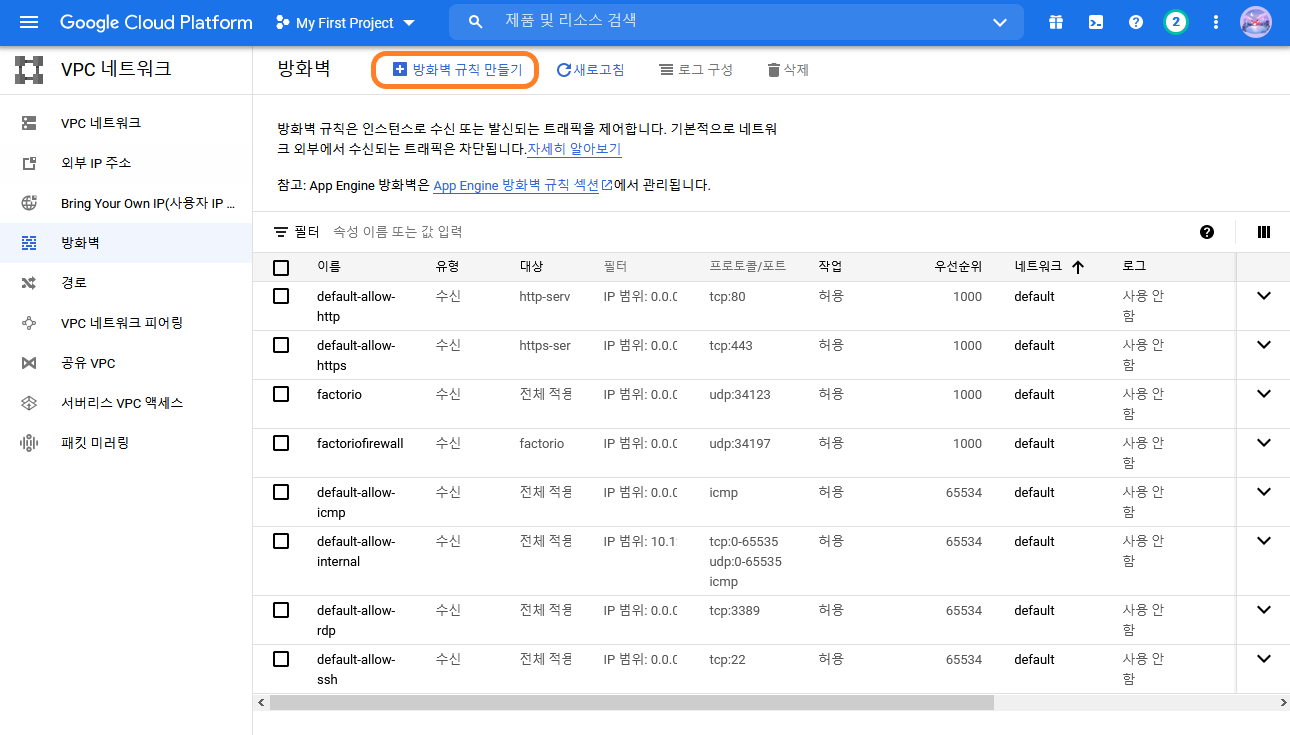Toggle the select-all checkbox in table header
The width and height of the screenshot is (1290, 735).
pos(281,268)
